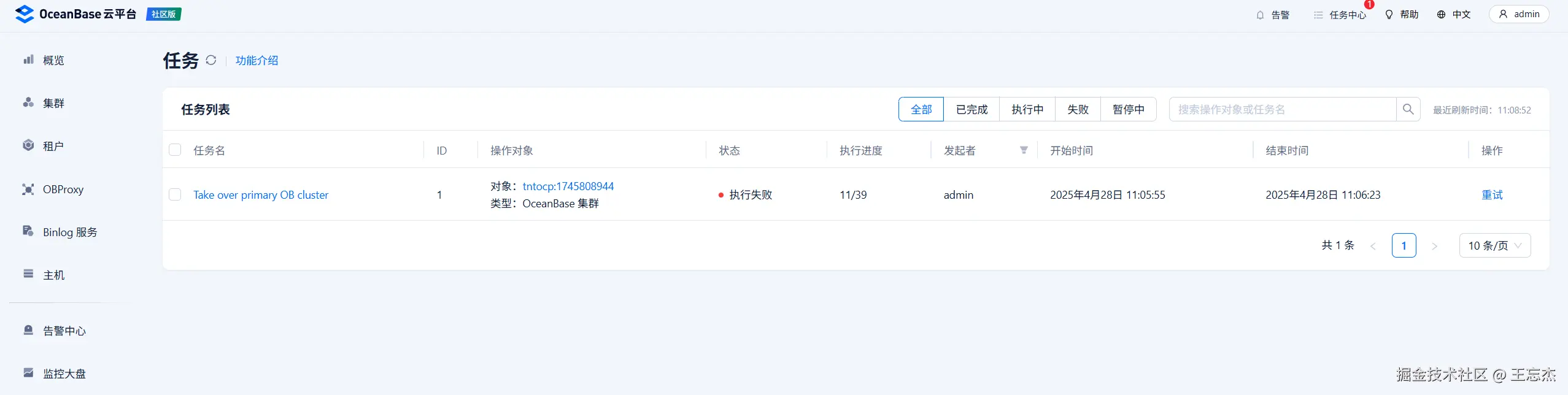Screen dimensions: 1568x395
Task: Open the tntocp:1745808944 object link
Action: pyautogui.click(x=568, y=186)
